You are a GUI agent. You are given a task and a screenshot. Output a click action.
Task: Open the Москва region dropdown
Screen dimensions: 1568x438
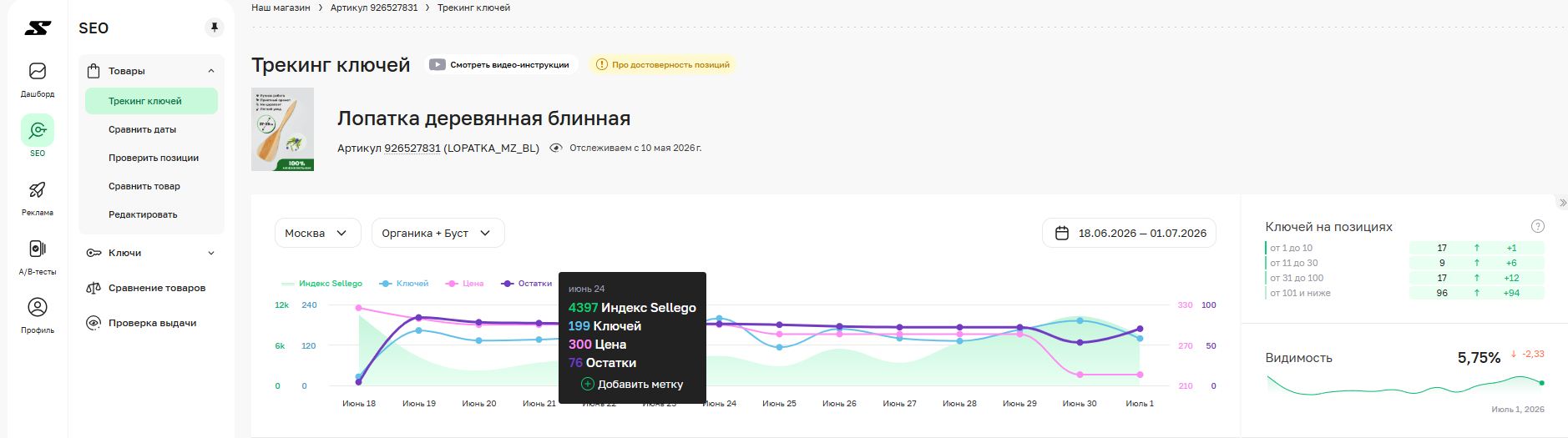pos(317,233)
